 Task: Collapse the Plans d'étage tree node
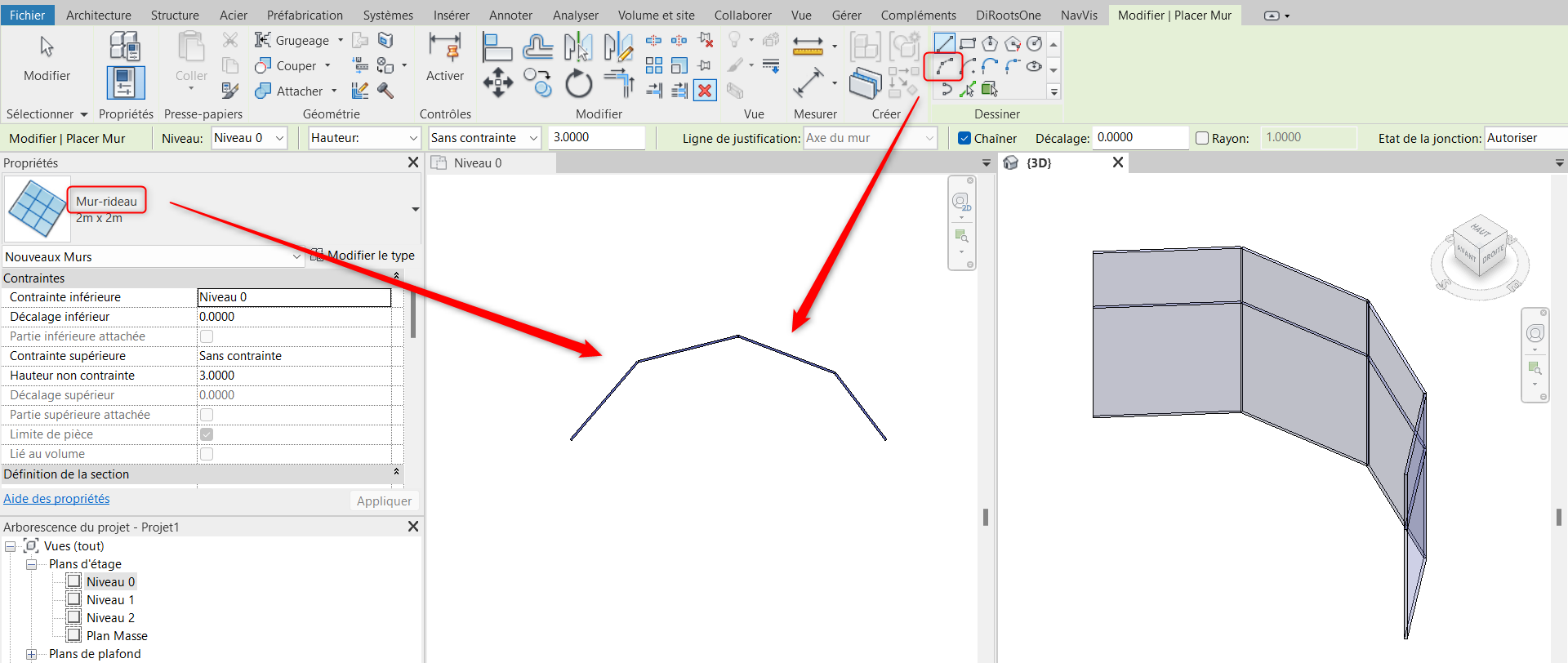pos(31,564)
